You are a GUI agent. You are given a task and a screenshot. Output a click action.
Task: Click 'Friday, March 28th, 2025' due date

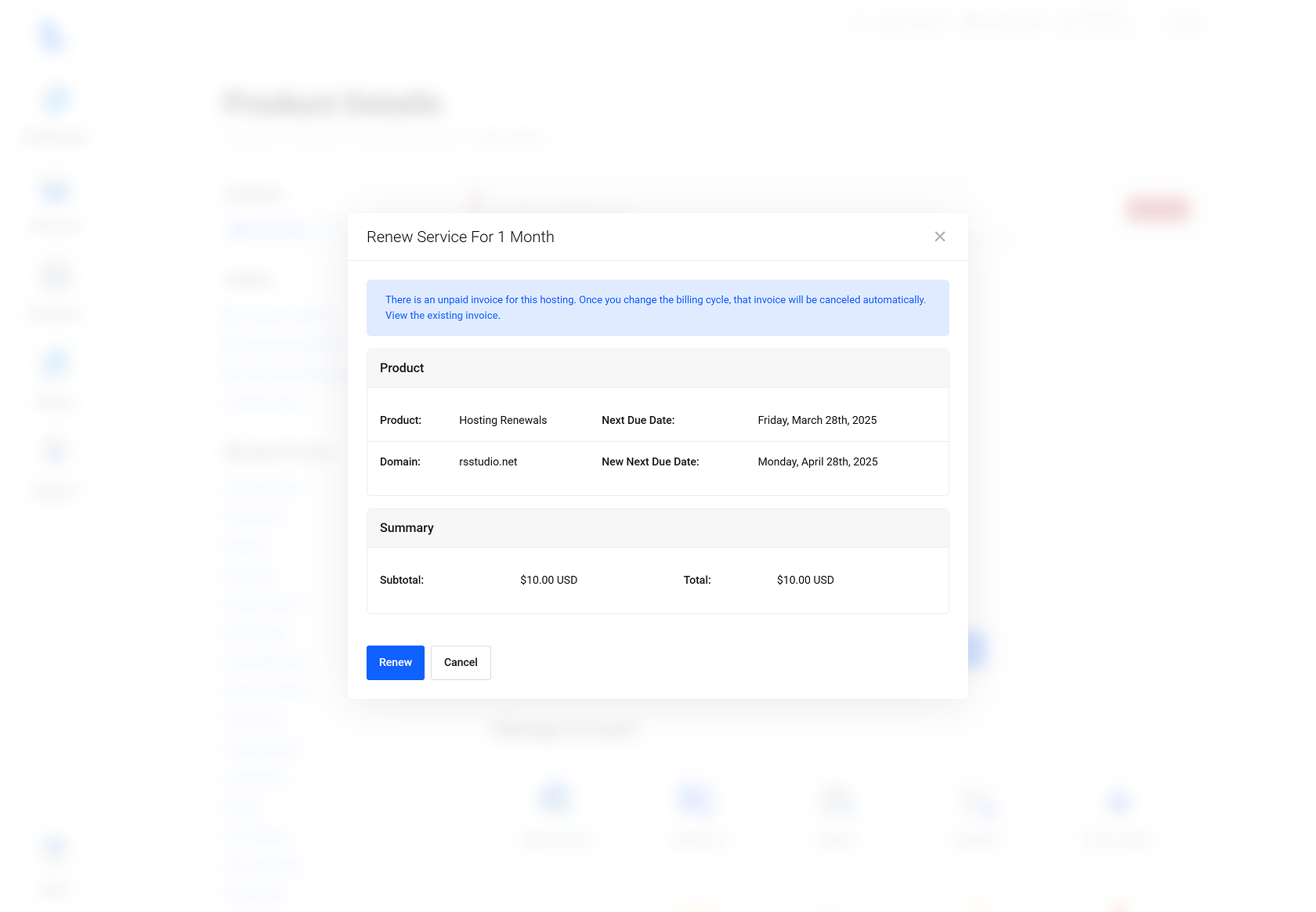817,421
